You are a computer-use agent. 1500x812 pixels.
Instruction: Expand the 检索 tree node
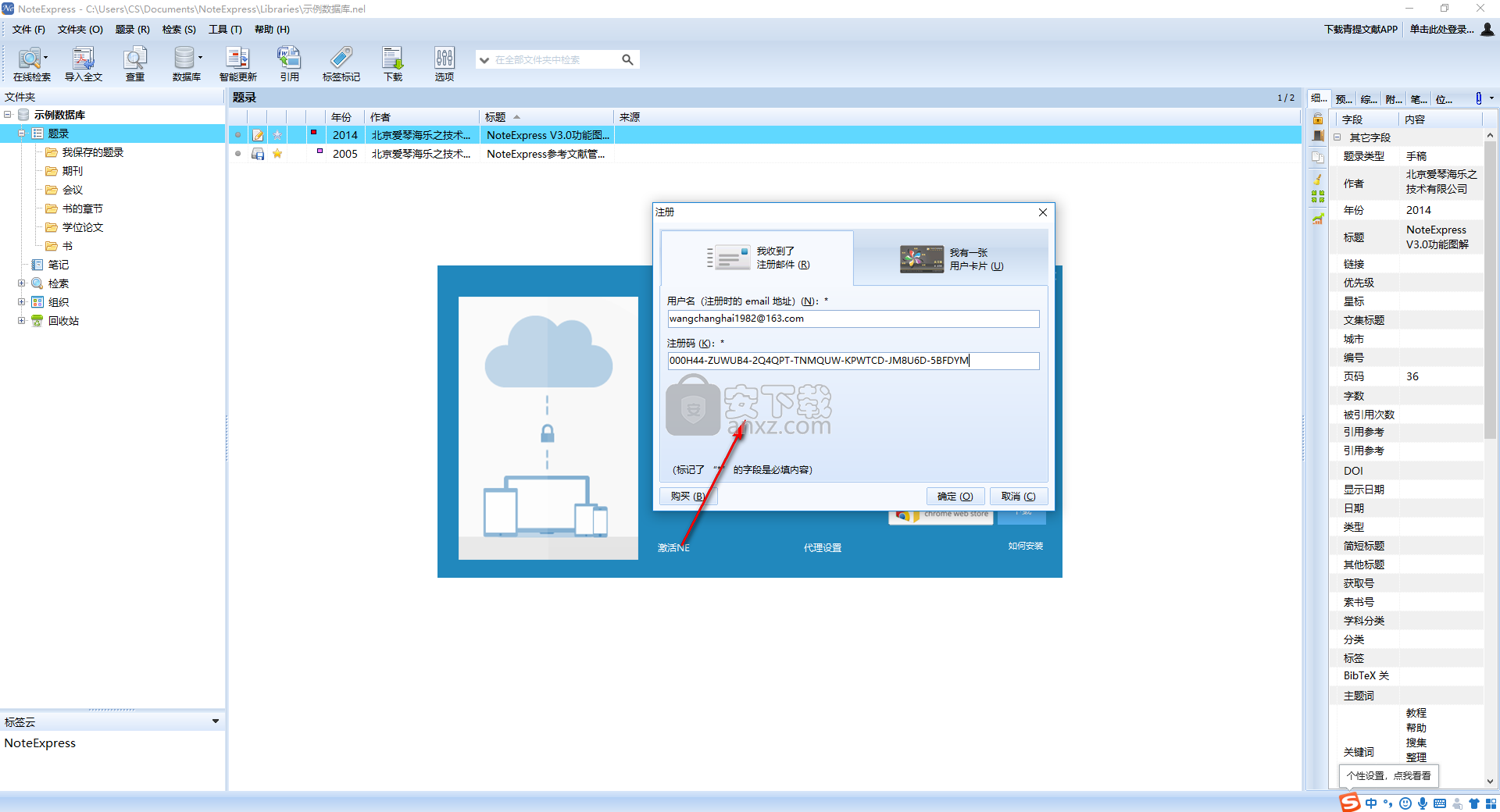(x=22, y=283)
